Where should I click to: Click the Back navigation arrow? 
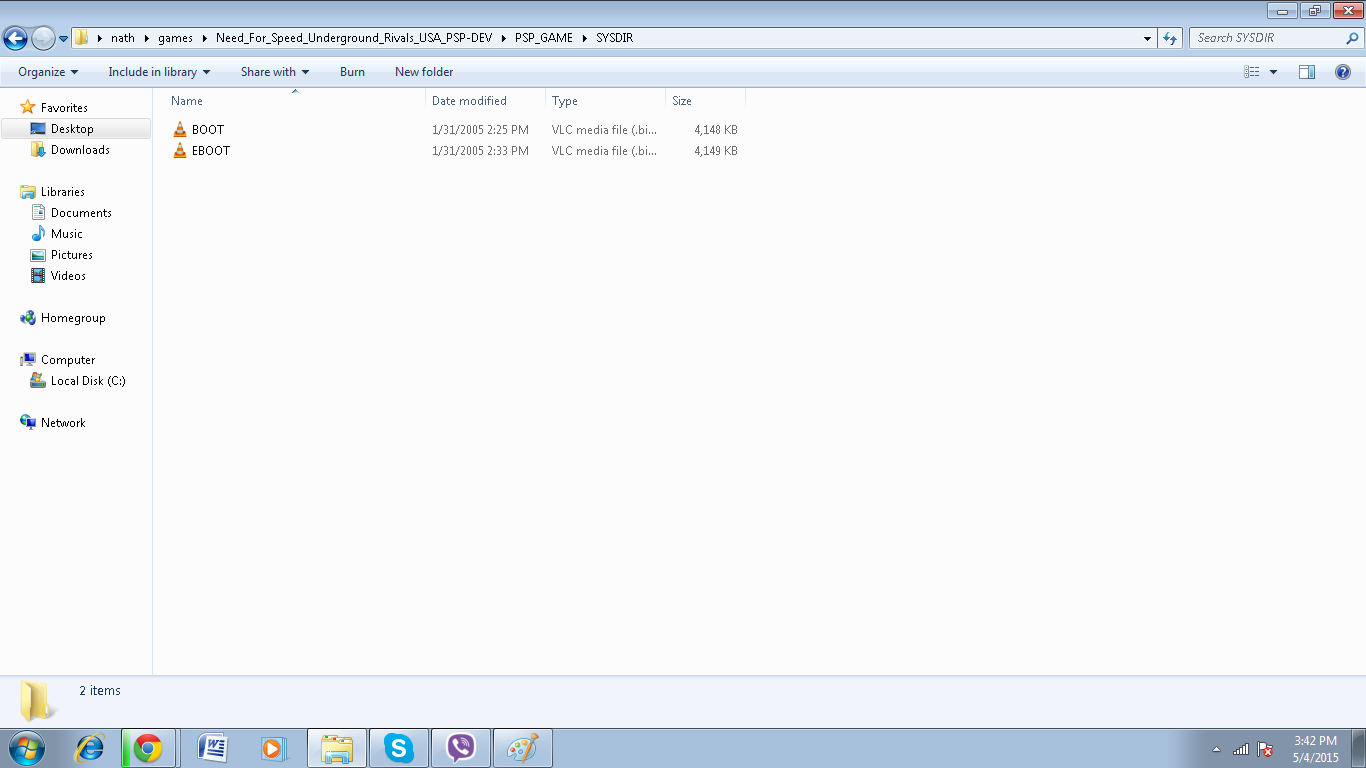(x=15, y=38)
